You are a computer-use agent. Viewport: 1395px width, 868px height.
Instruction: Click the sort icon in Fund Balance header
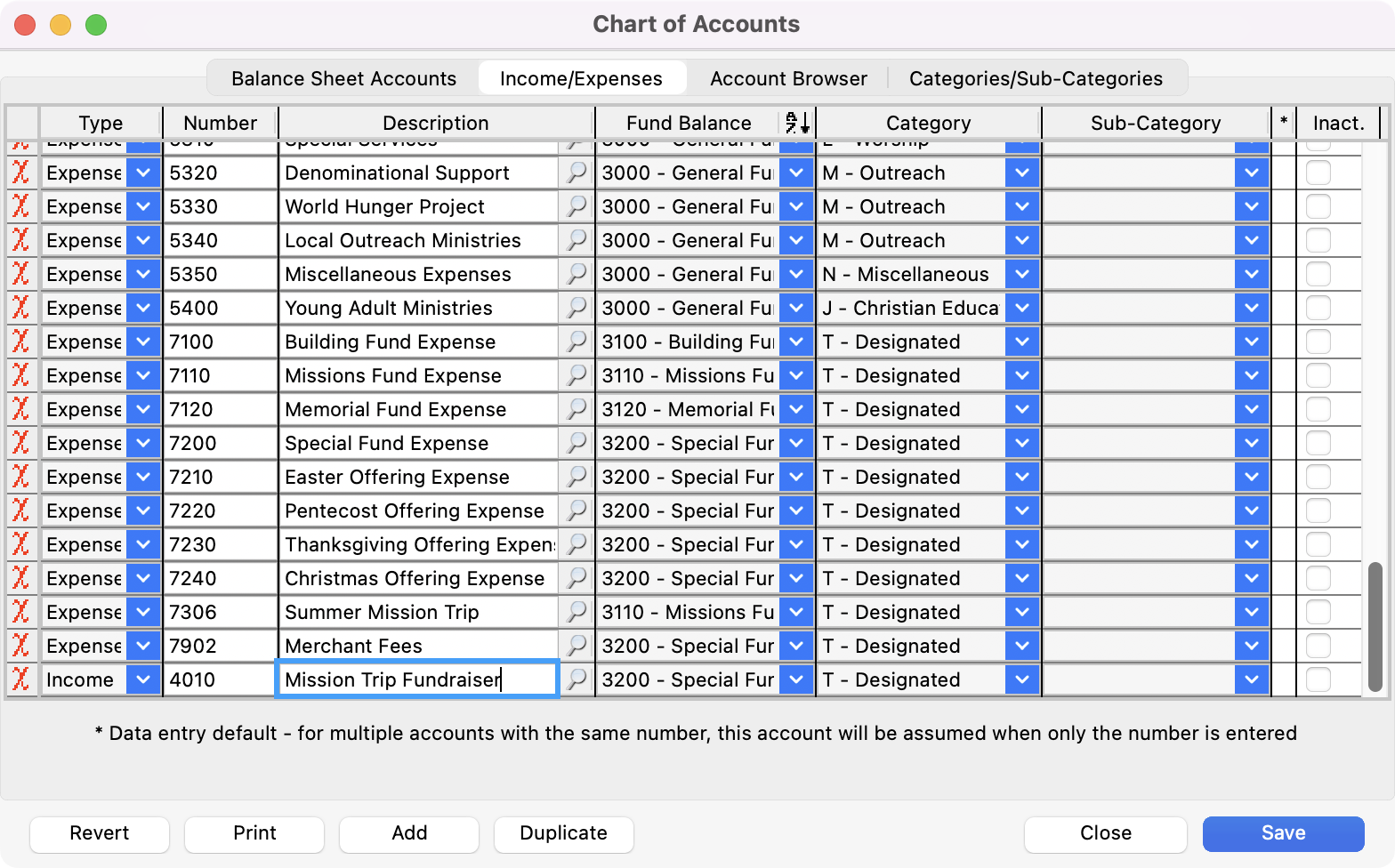(x=796, y=123)
